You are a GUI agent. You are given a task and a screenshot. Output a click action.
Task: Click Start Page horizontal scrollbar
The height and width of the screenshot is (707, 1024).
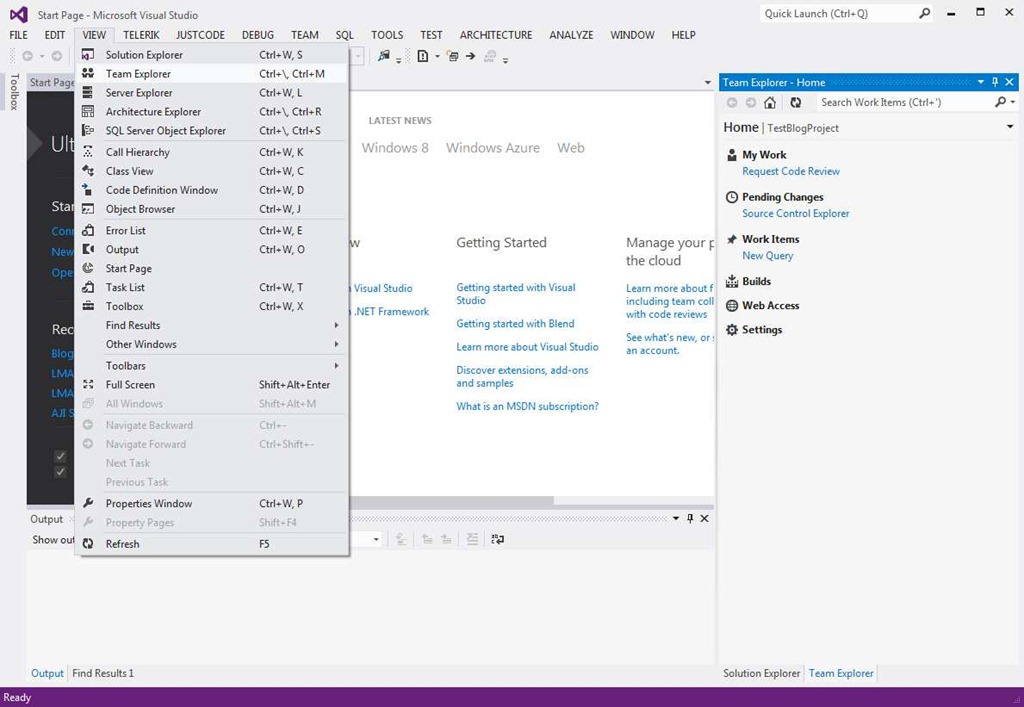451,501
